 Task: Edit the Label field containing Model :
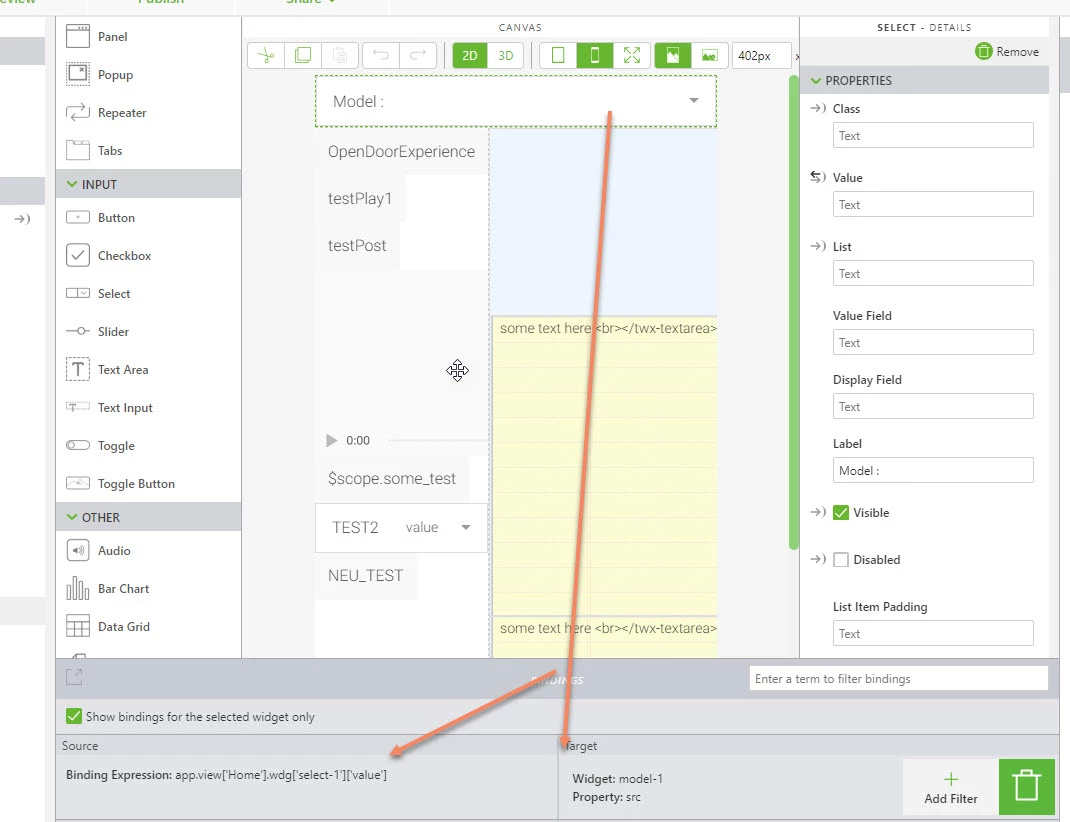click(933, 470)
